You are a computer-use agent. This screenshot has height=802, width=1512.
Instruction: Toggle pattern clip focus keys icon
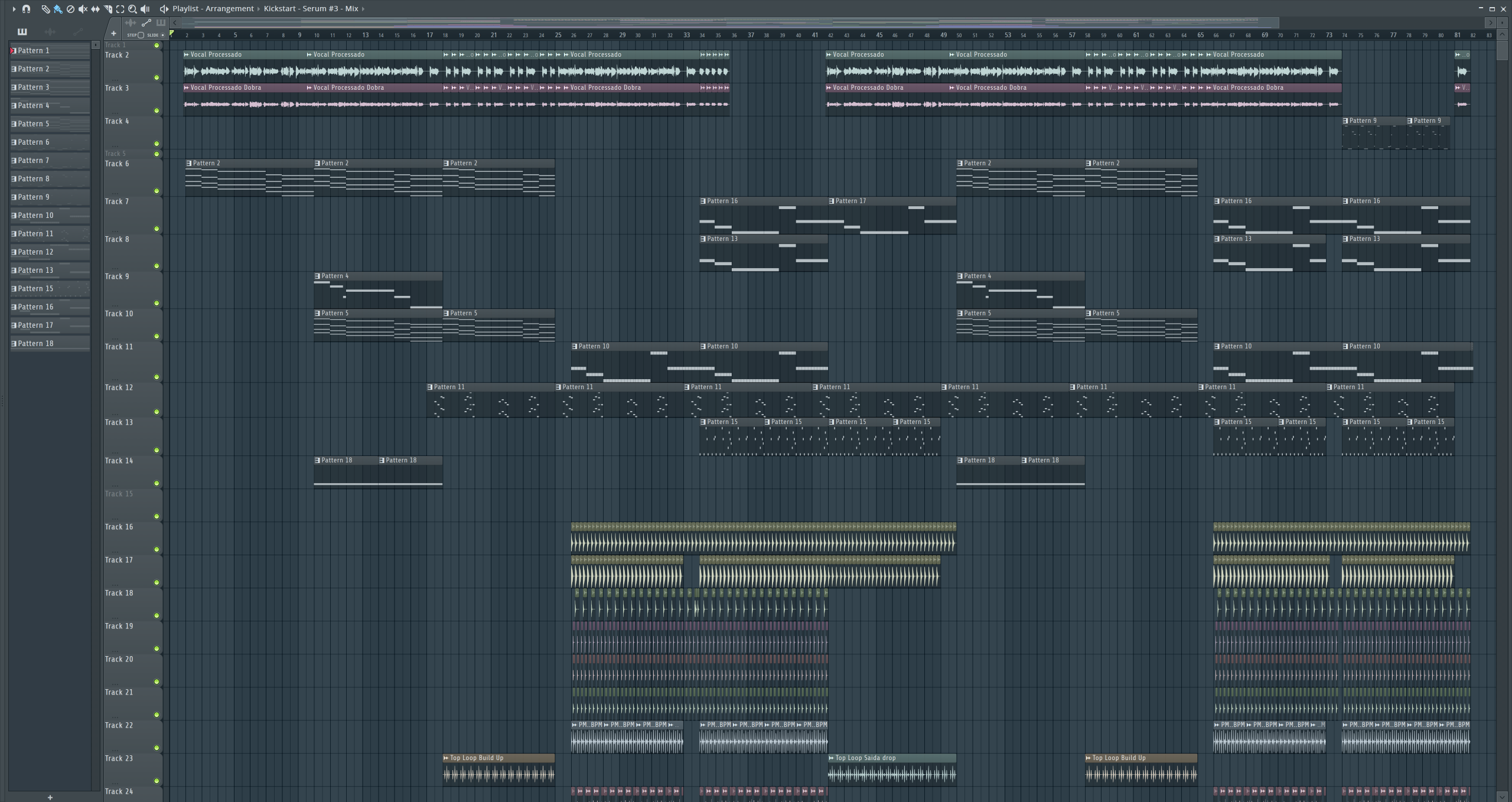tap(161, 23)
